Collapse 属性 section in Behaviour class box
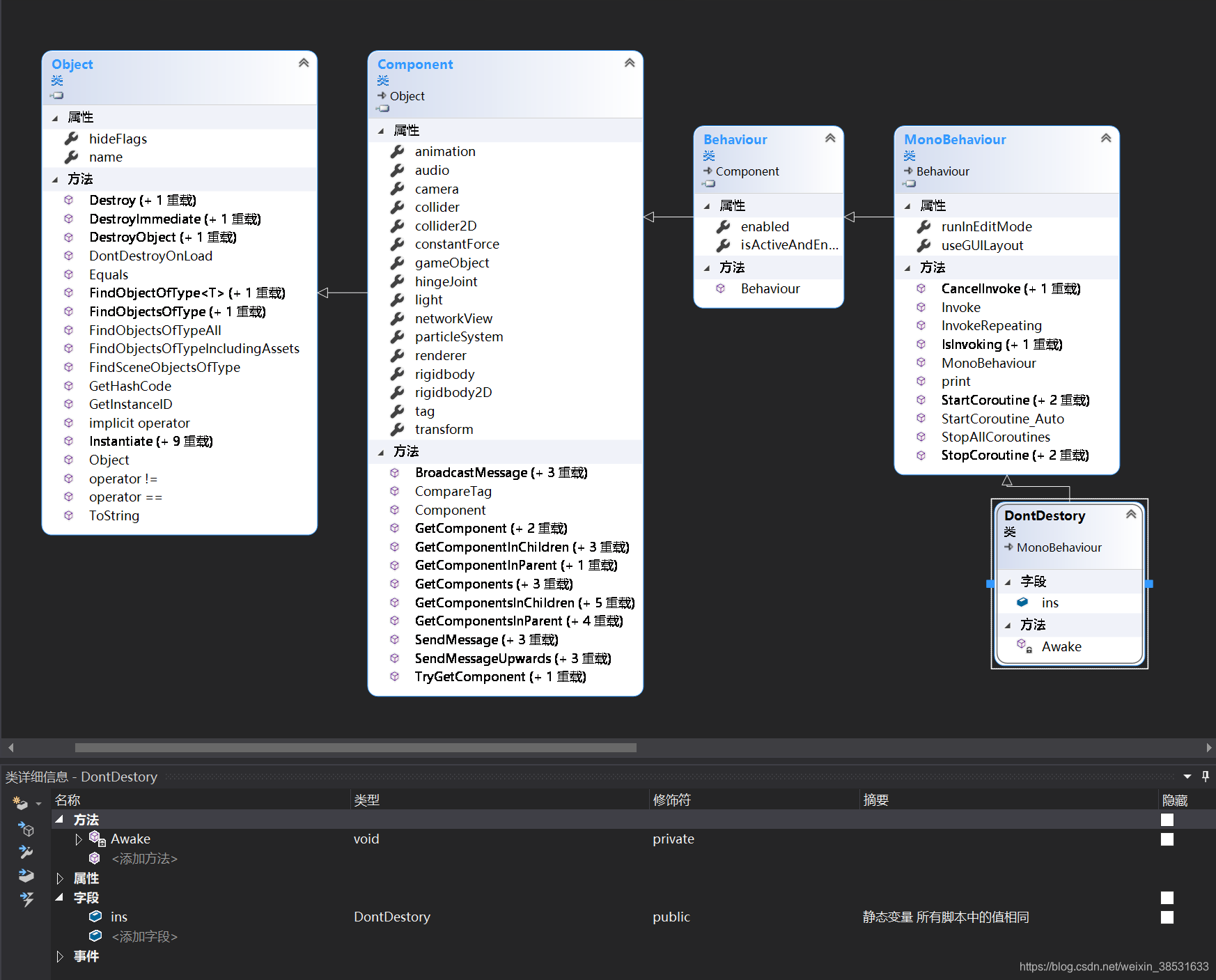This screenshot has height=980, width=1216. click(707, 206)
